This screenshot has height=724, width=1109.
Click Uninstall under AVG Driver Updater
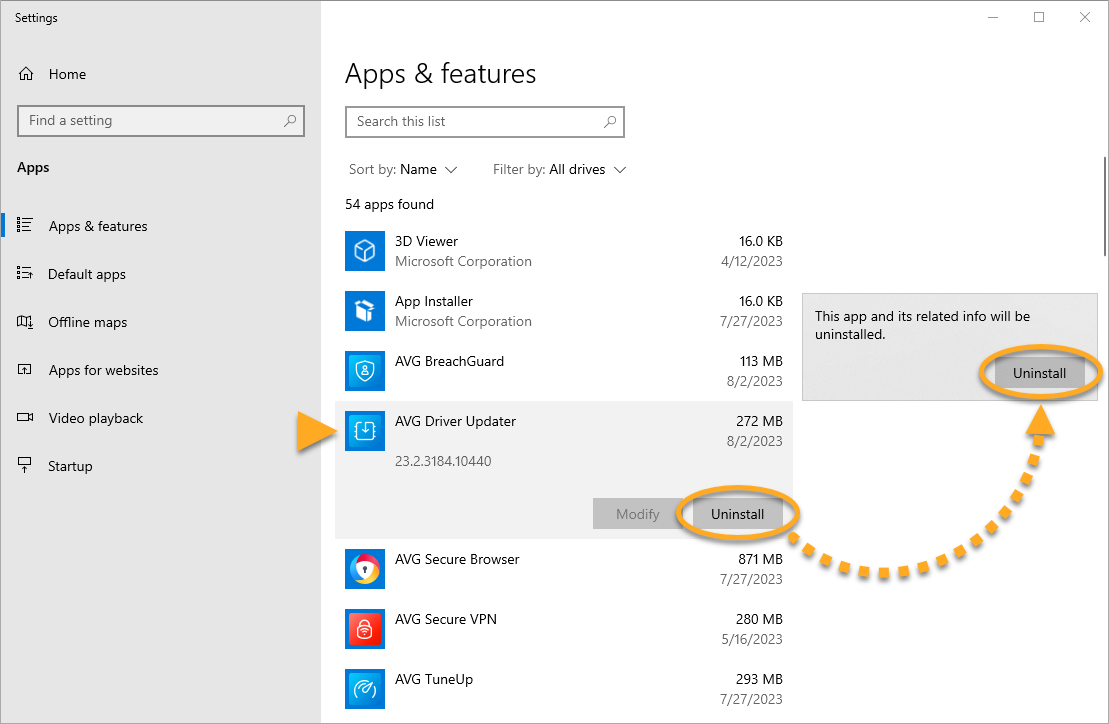point(738,514)
